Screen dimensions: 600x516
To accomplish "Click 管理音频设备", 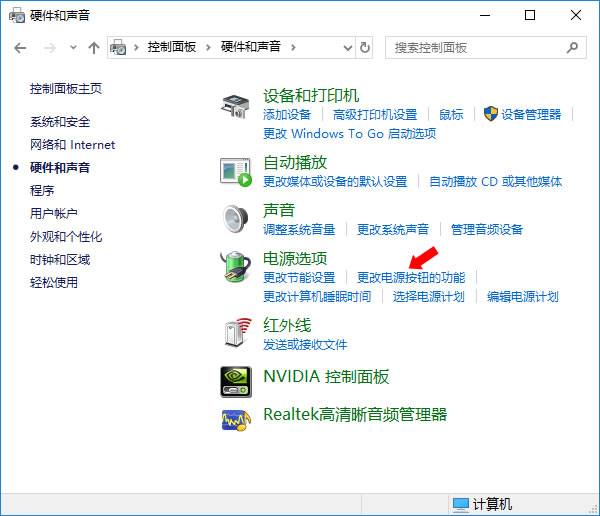I will [x=487, y=230].
